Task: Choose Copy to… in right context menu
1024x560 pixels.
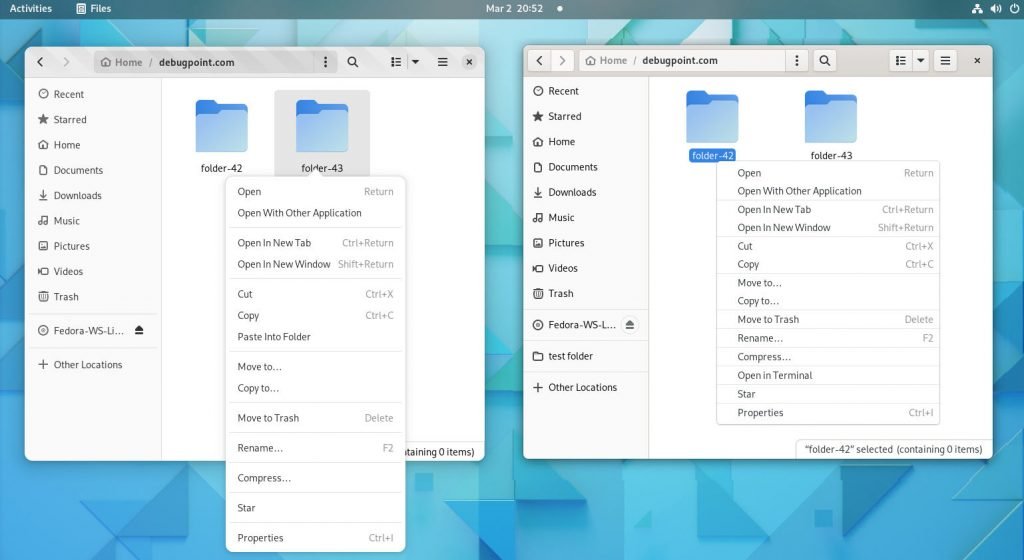Action: tap(828, 301)
